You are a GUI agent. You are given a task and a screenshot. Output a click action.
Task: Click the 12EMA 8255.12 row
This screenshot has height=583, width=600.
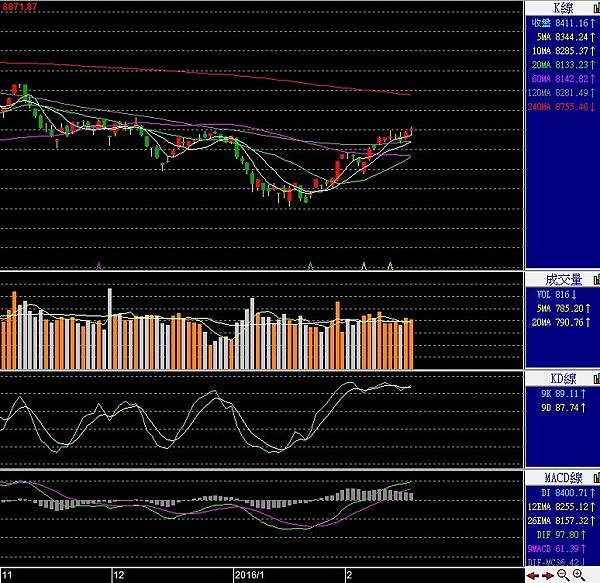coord(562,507)
